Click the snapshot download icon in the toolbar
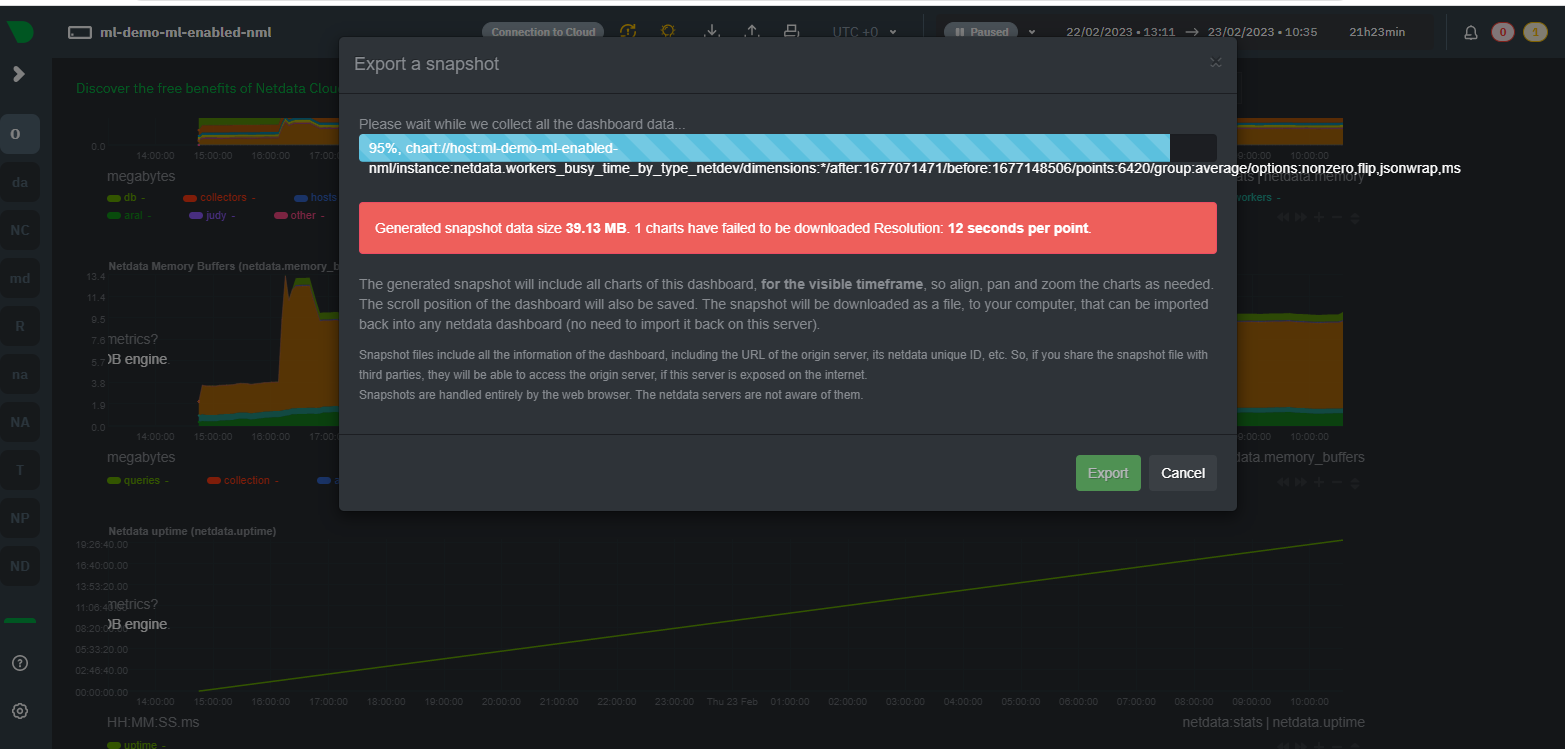This screenshot has width=1565, height=749. 712,31
